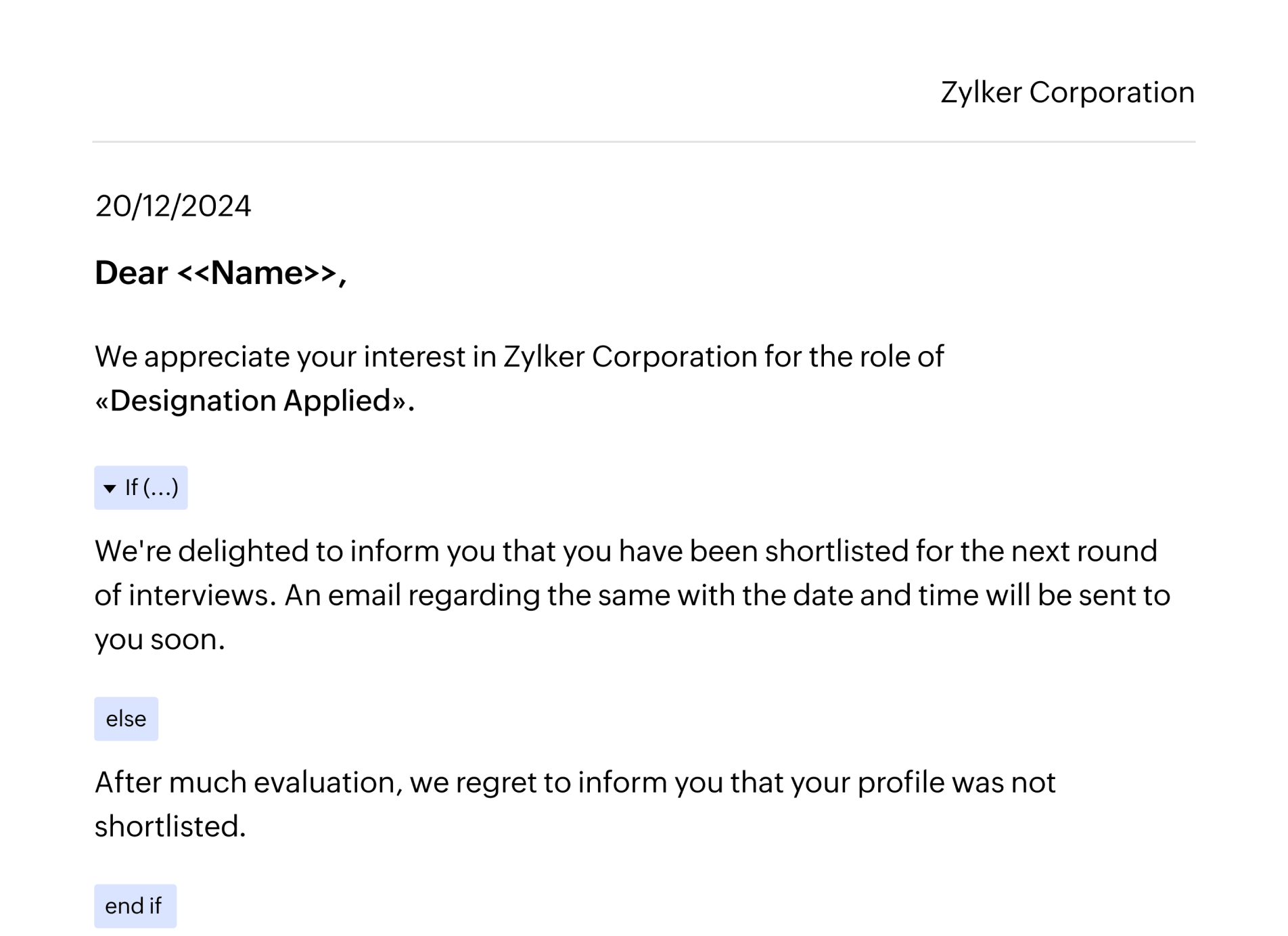Click 'Zylker Corporation' within body sentence
This screenshot has height=936, width=1288.
(x=630, y=357)
